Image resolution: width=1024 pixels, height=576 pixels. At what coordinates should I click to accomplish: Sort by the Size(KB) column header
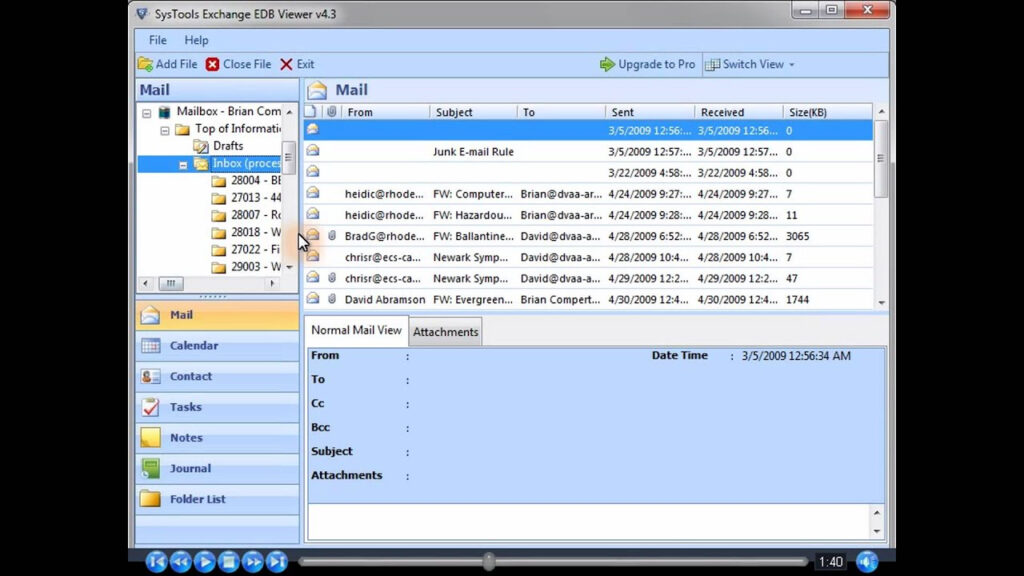(827, 112)
